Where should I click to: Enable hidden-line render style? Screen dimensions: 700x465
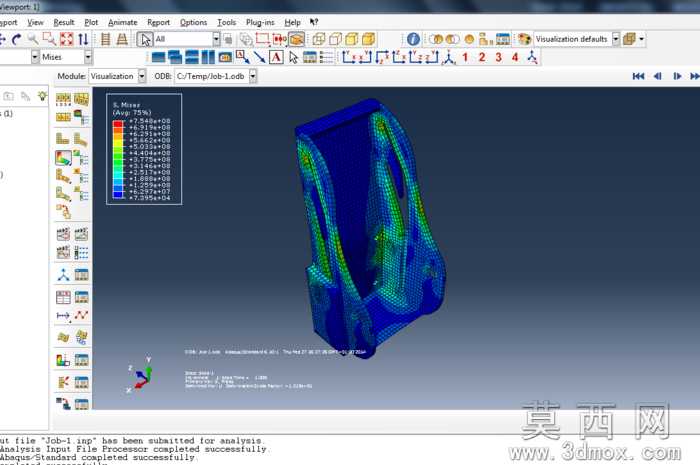335,39
